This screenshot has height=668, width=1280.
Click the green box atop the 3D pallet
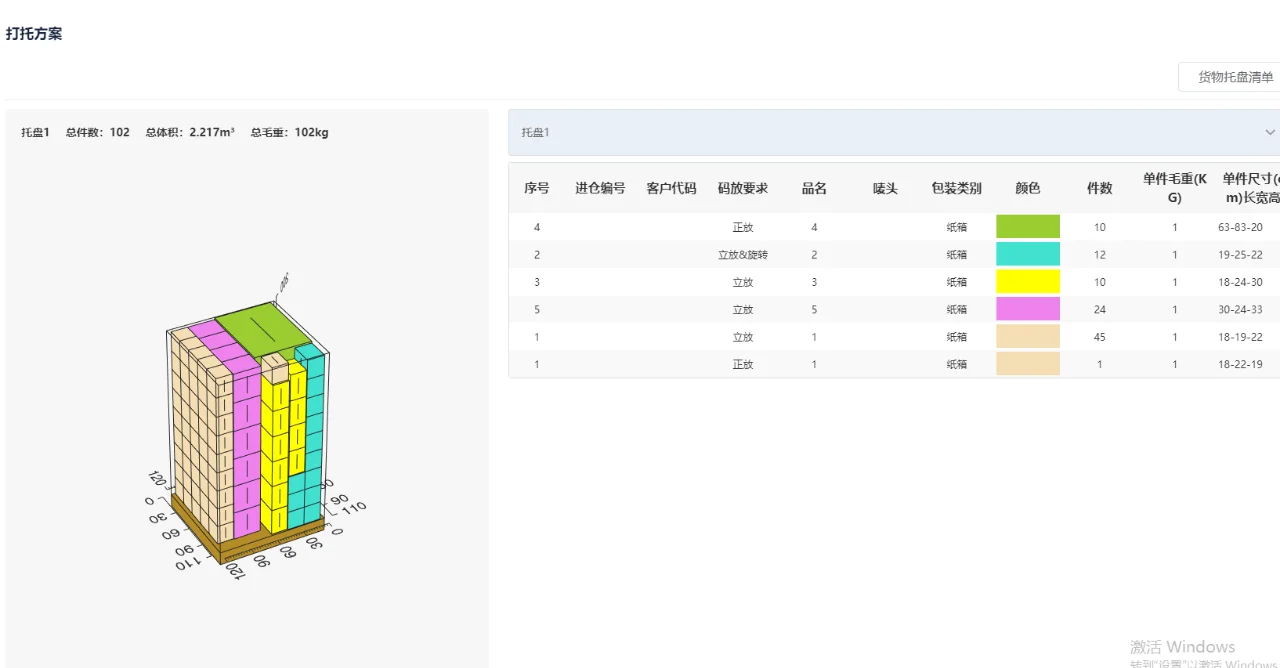[x=262, y=330]
